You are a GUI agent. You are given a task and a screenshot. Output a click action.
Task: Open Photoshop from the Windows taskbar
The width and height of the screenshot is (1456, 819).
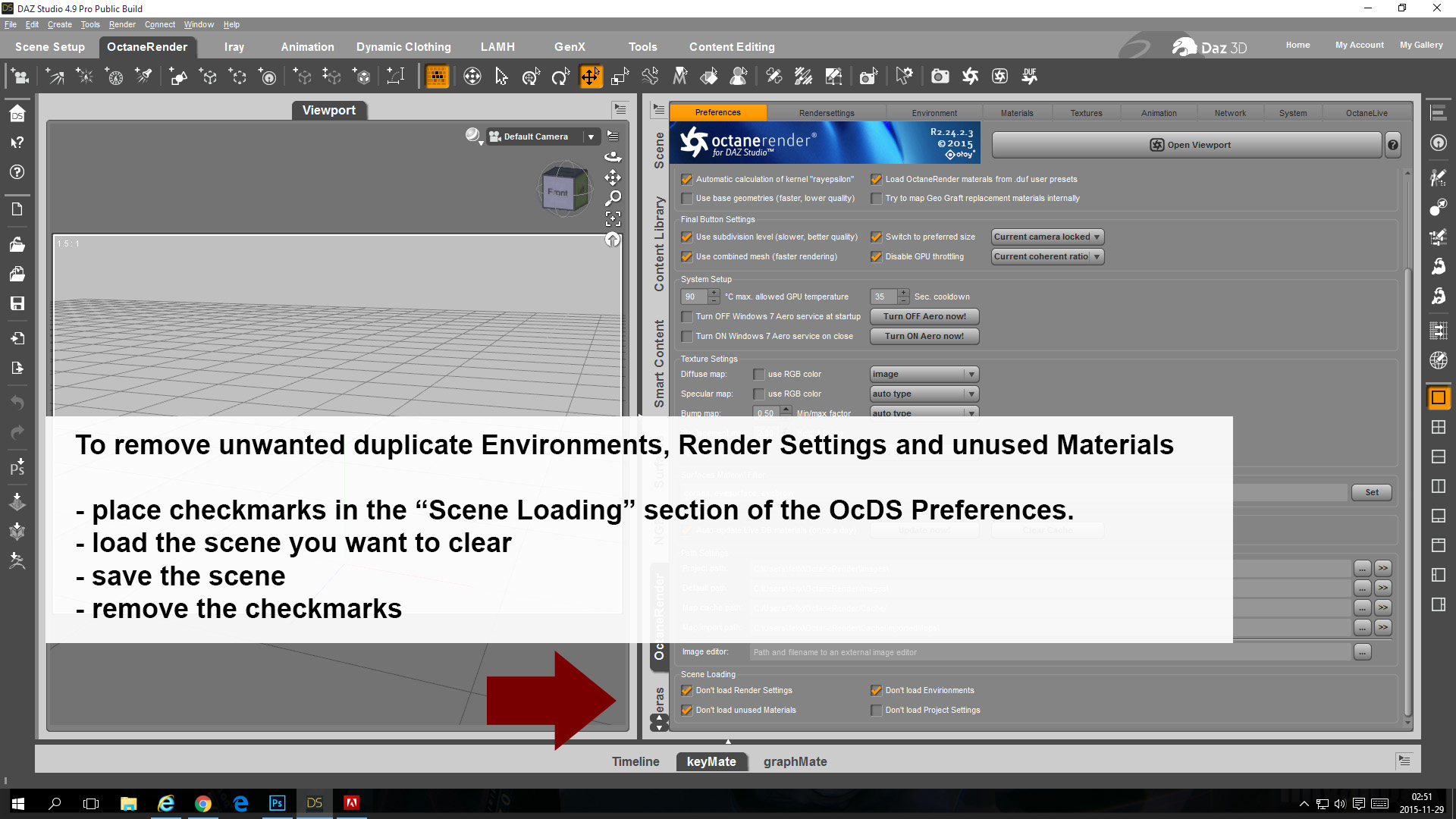tap(277, 803)
